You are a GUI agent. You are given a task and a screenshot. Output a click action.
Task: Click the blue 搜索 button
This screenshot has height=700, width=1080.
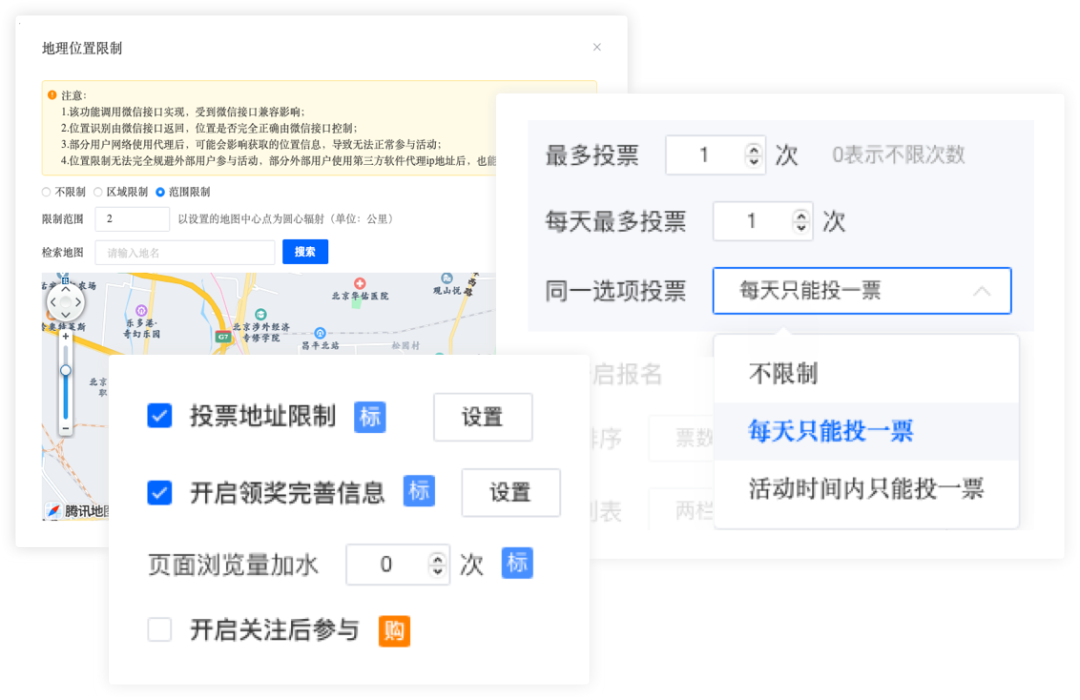click(x=305, y=252)
